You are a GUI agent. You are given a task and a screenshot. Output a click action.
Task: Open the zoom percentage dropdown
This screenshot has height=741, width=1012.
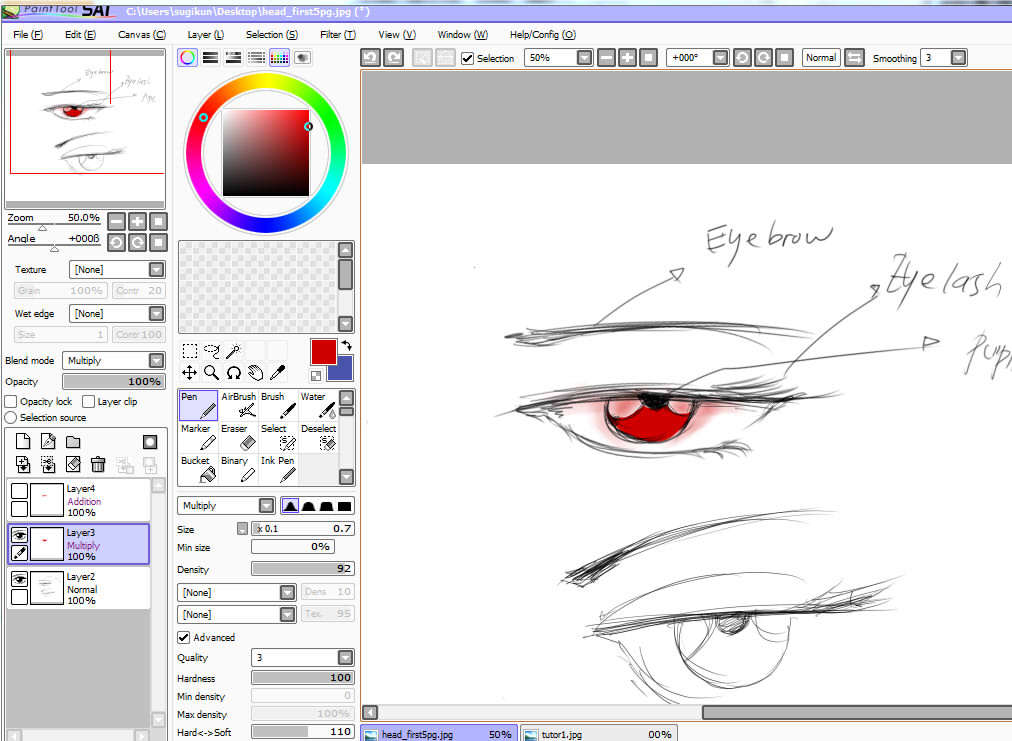click(583, 57)
